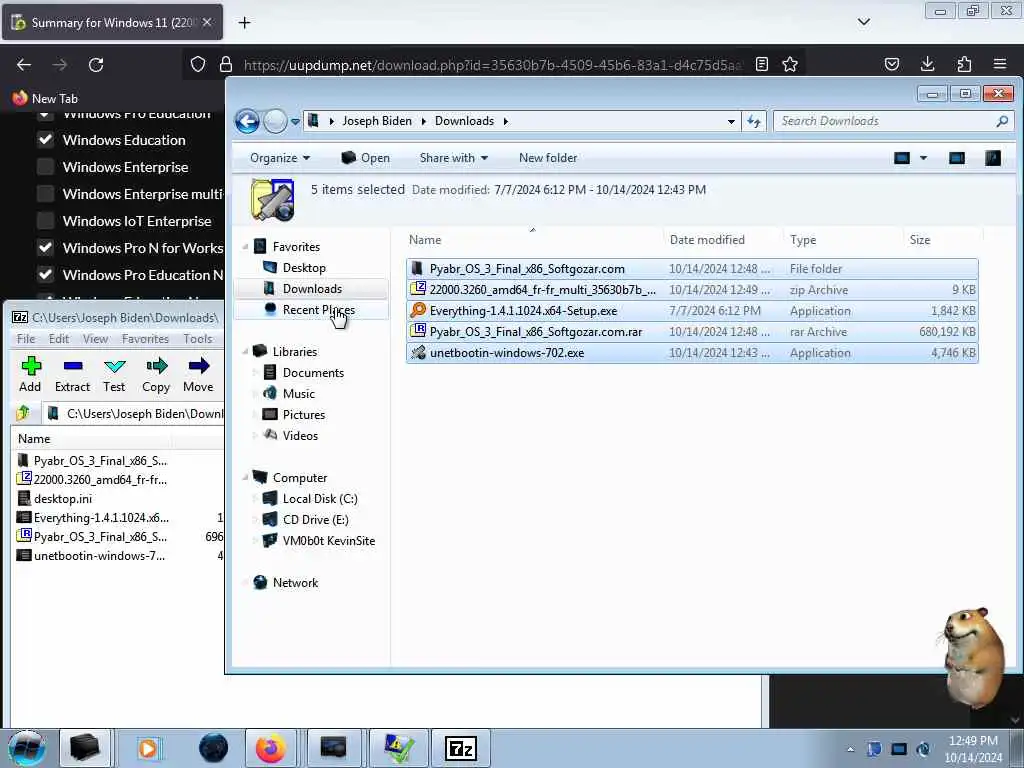Go up one folder in 7-Zip
Screen dimensions: 1024x768
tap(24, 413)
